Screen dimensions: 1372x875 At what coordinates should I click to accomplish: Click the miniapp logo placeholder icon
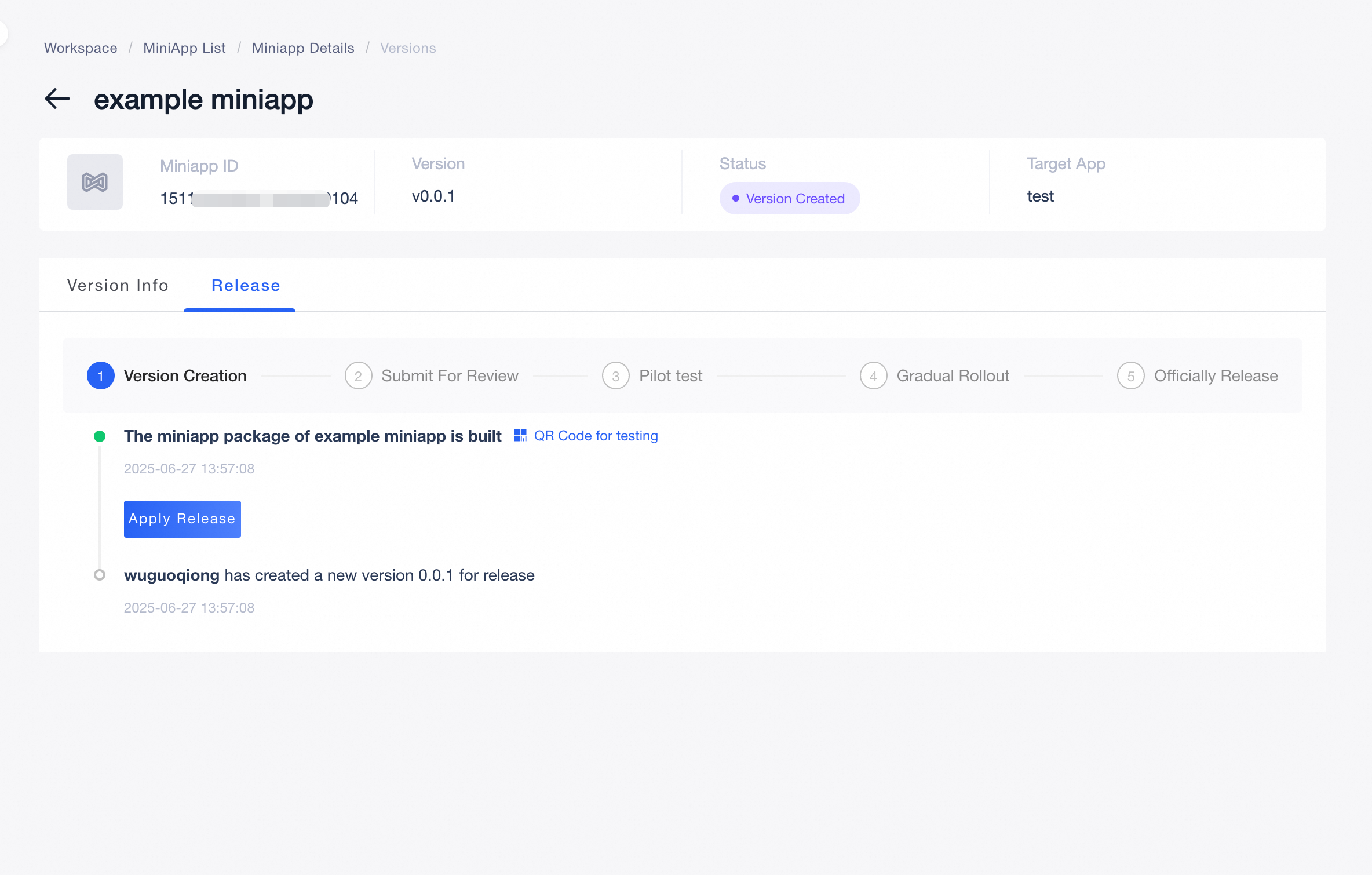95,182
